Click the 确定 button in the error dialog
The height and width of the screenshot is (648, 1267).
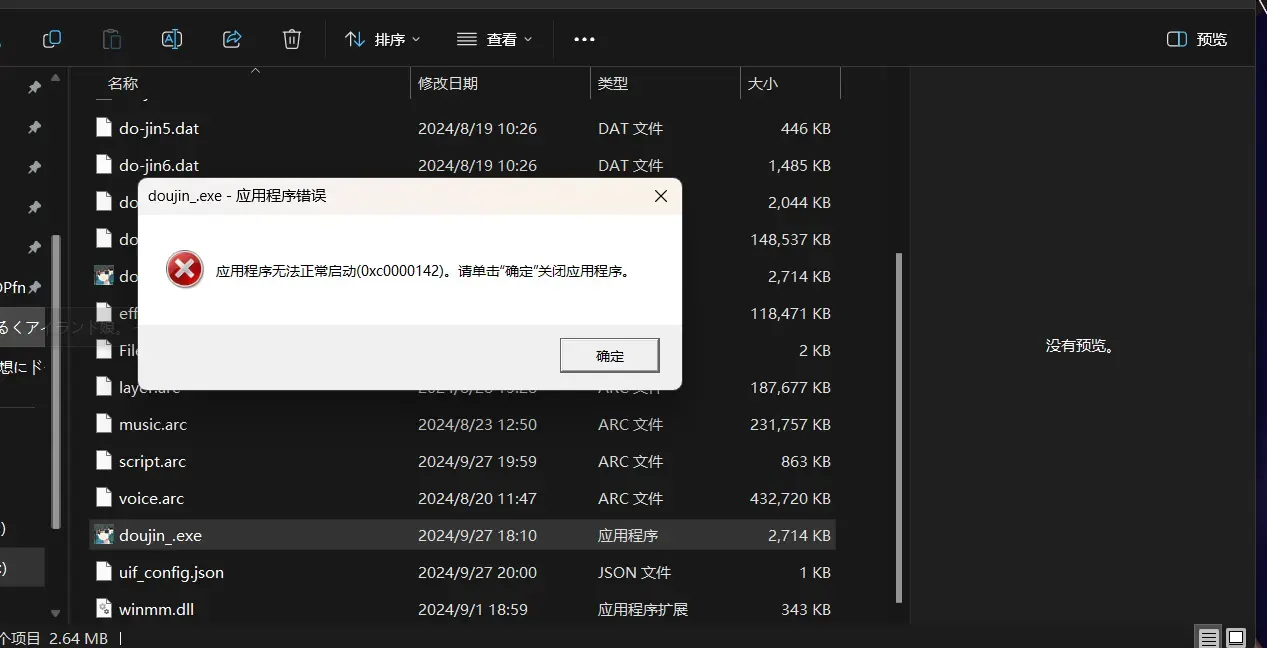(x=610, y=355)
